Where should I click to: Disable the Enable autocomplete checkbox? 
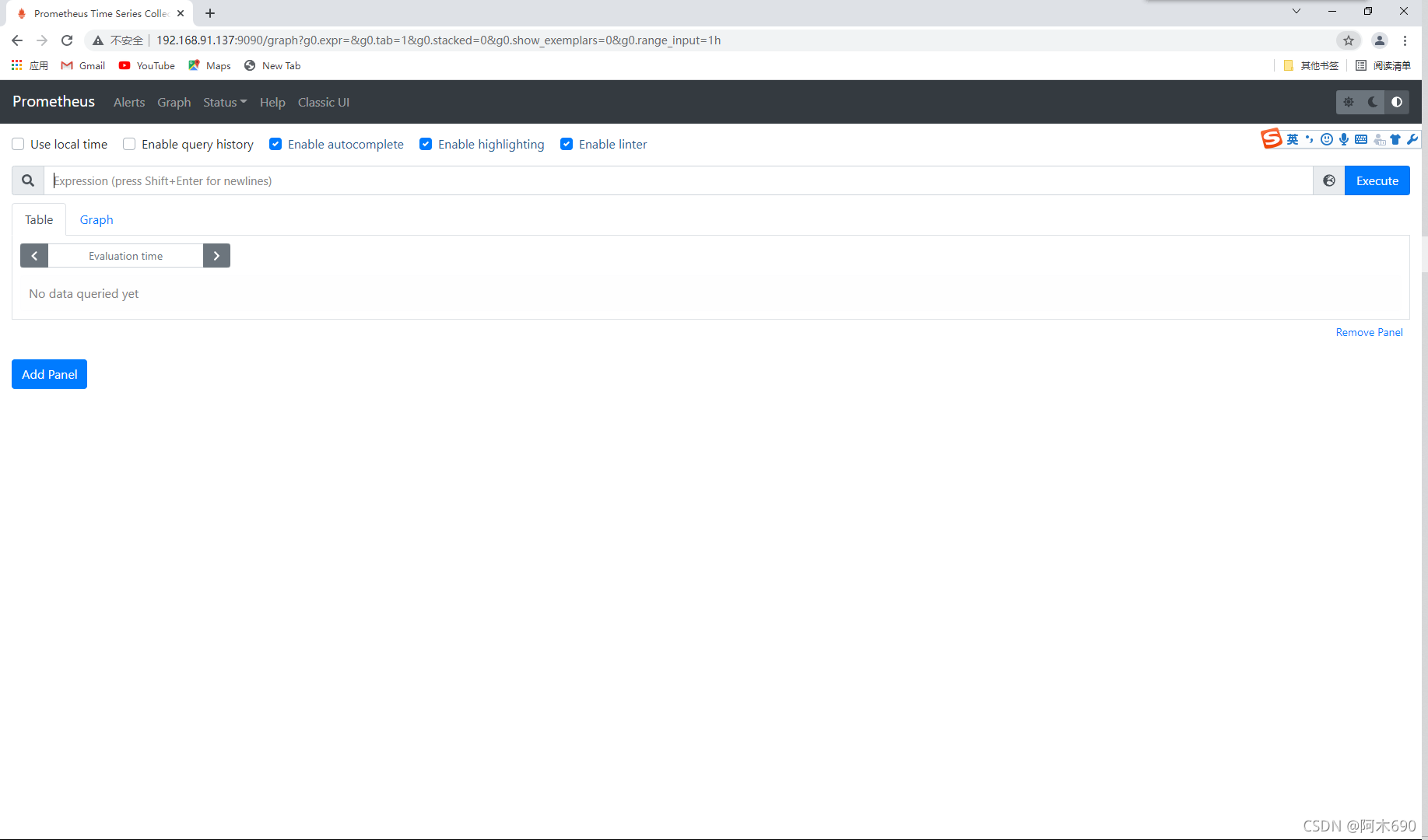point(275,144)
